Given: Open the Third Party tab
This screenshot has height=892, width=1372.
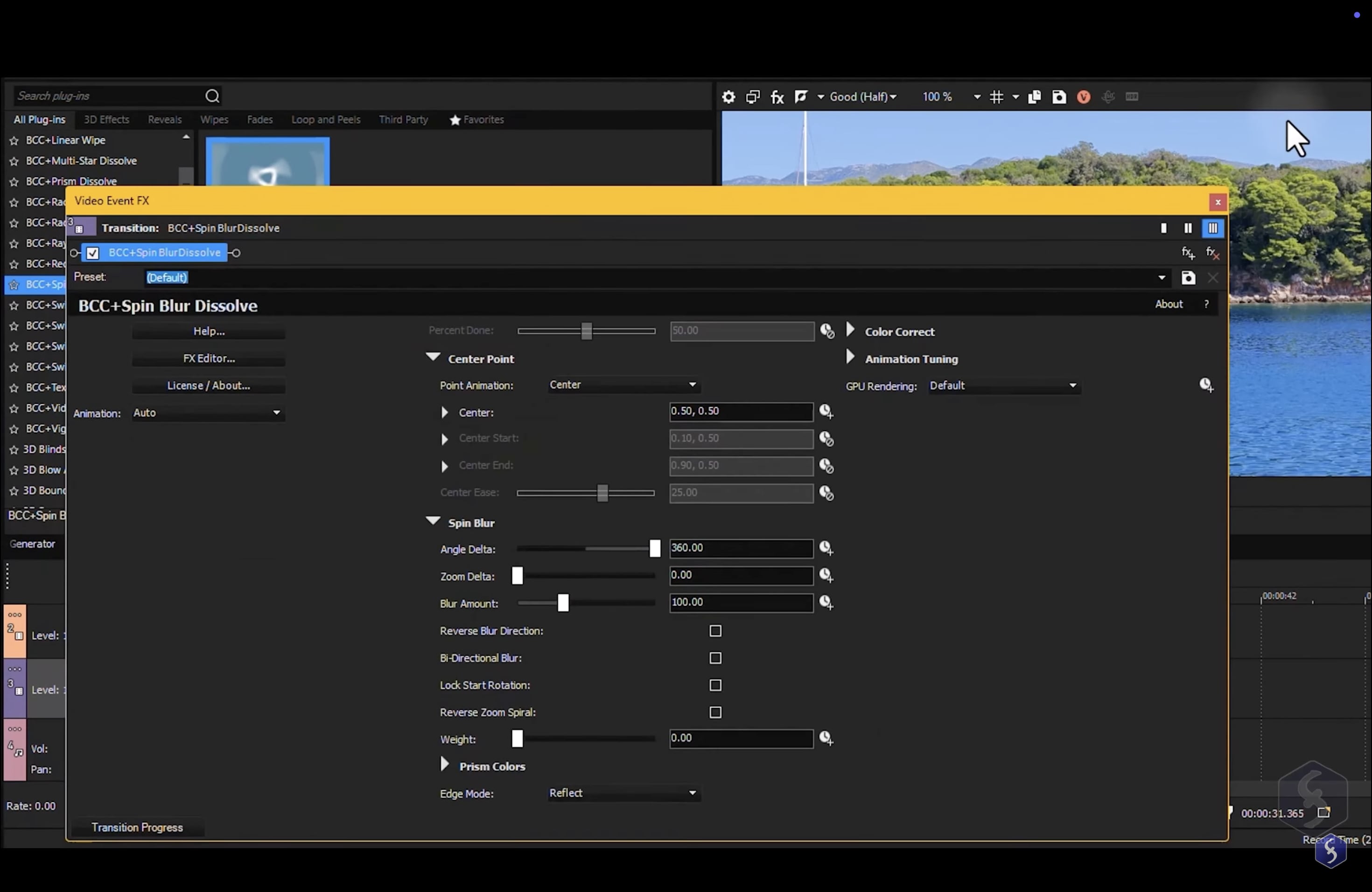Looking at the screenshot, I should click(x=403, y=120).
